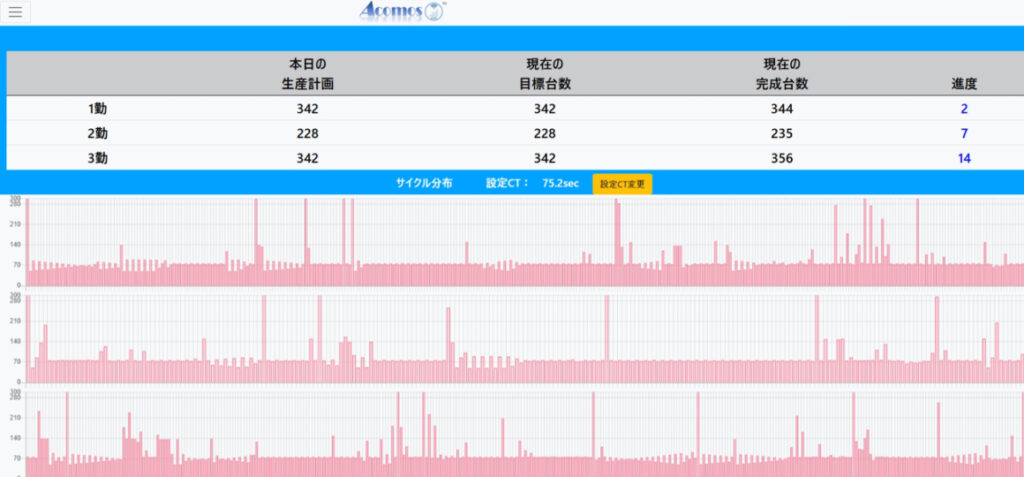Click the Acomos logo in the header

402,12
